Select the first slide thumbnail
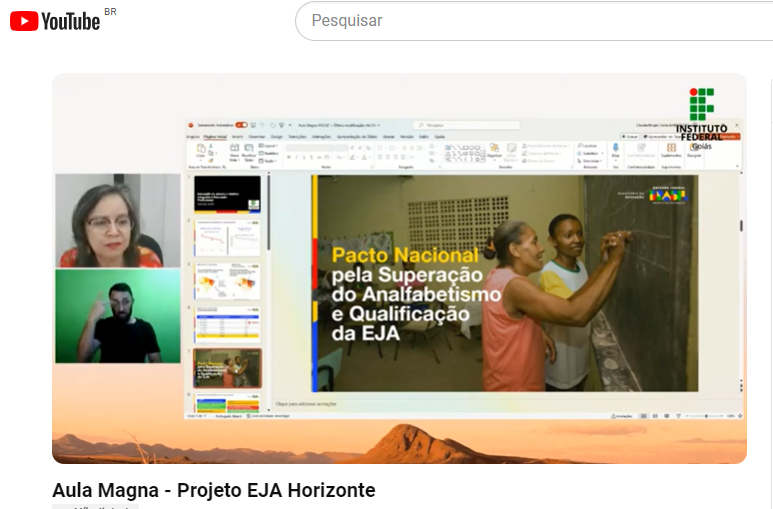 227,193
